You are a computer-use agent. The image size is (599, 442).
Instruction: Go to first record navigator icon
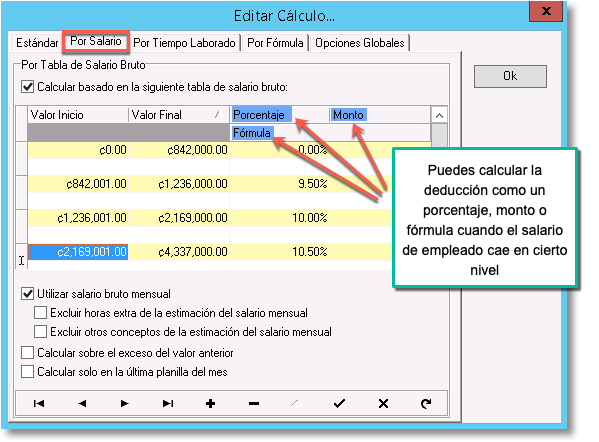(39, 403)
